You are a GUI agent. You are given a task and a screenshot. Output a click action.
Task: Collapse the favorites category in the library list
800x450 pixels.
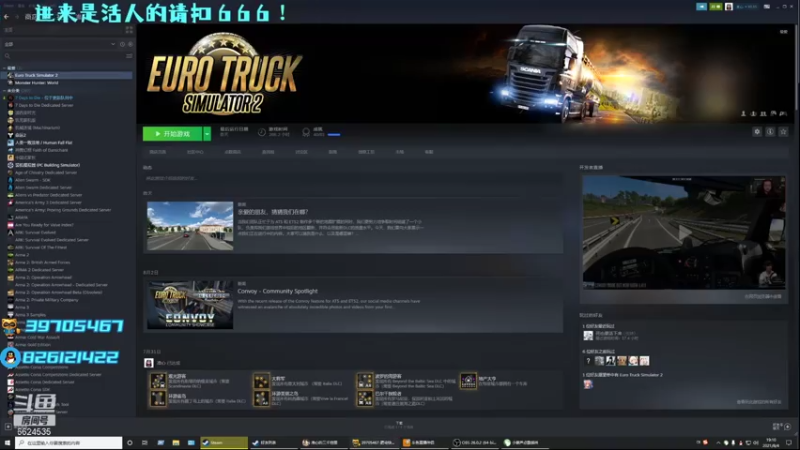point(5,68)
